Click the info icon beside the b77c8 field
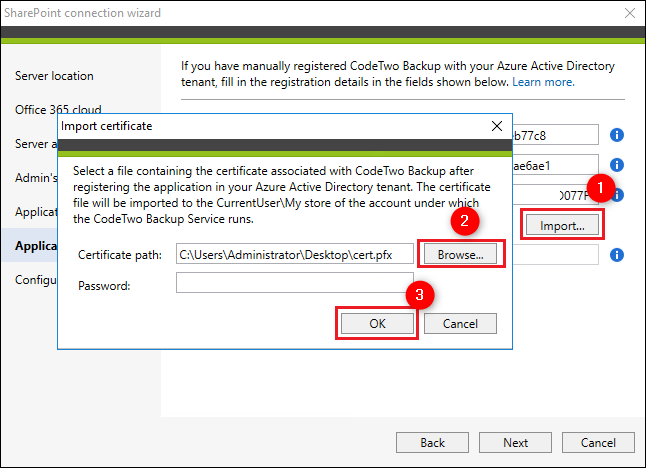 (x=616, y=135)
